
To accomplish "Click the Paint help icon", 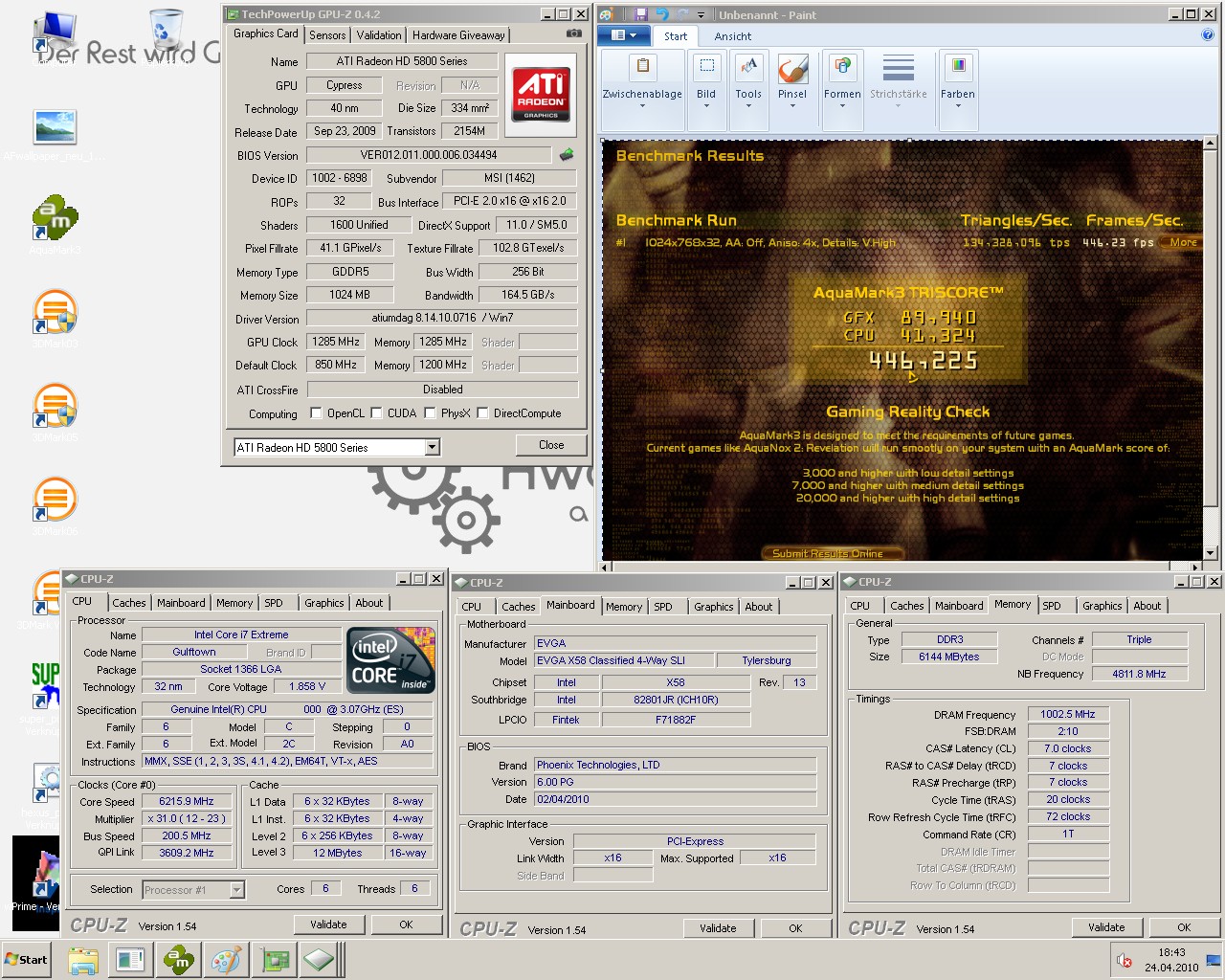I will click(x=1207, y=35).
